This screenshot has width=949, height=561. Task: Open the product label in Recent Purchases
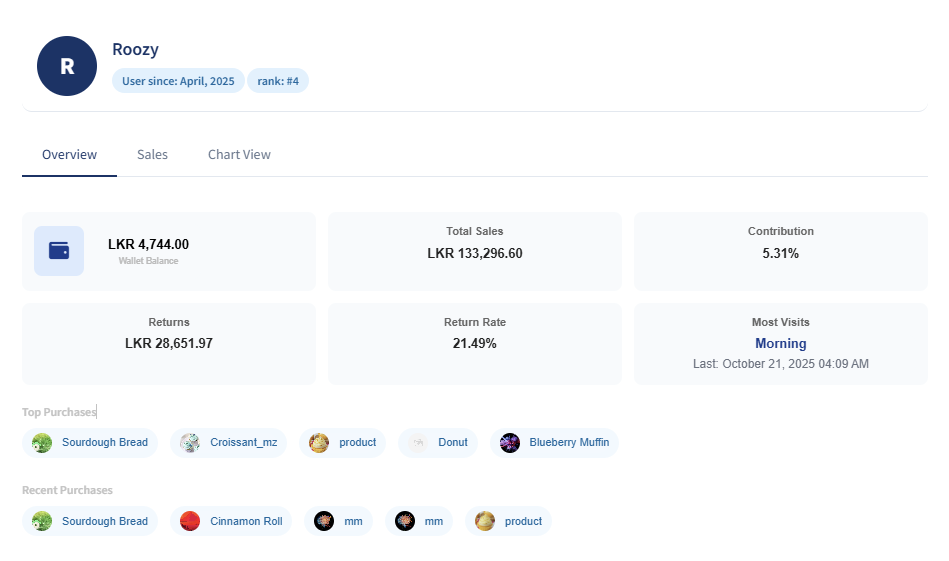pyautogui.click(x=523, y=521)
